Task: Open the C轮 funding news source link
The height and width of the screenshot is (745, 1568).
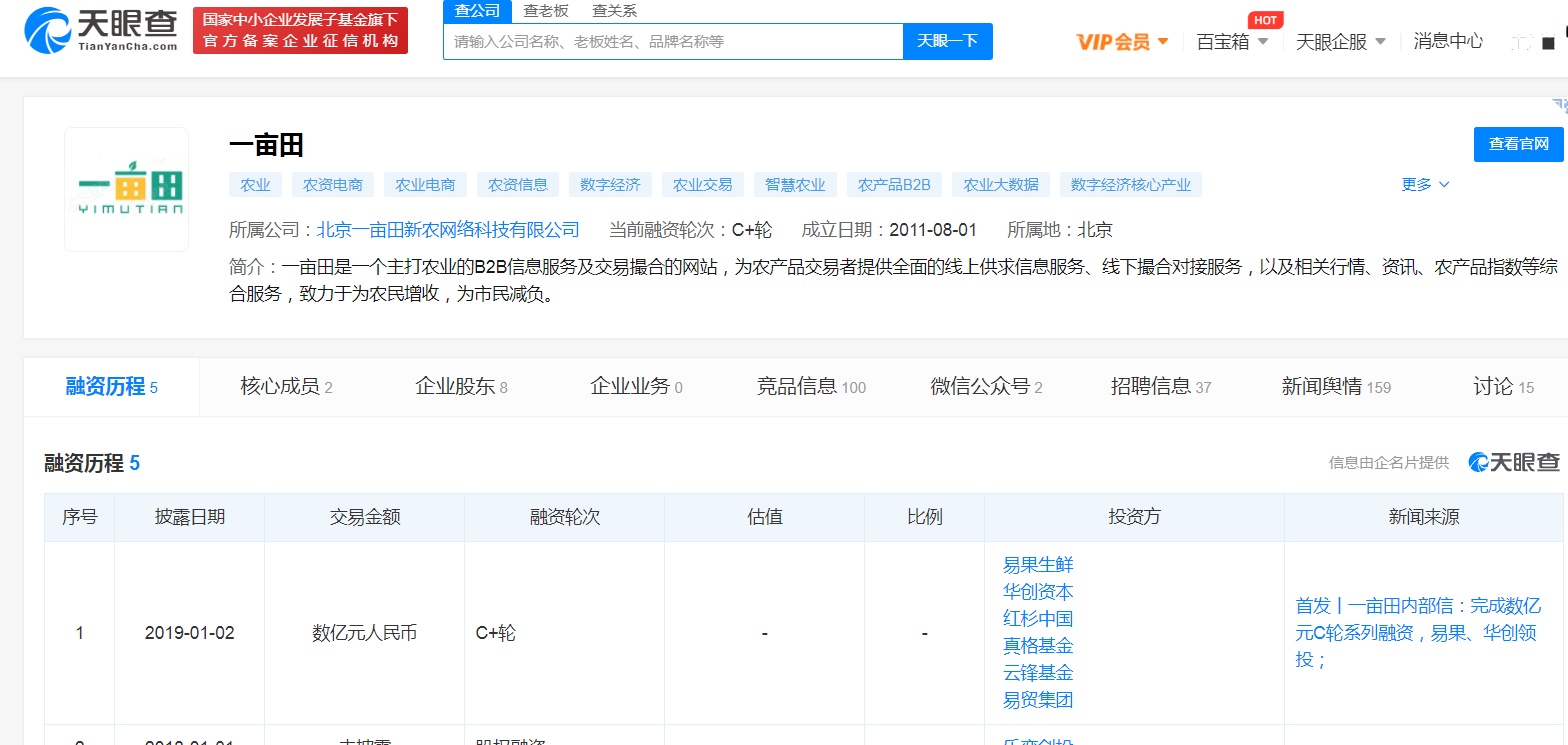Action: pos(1418,633)
